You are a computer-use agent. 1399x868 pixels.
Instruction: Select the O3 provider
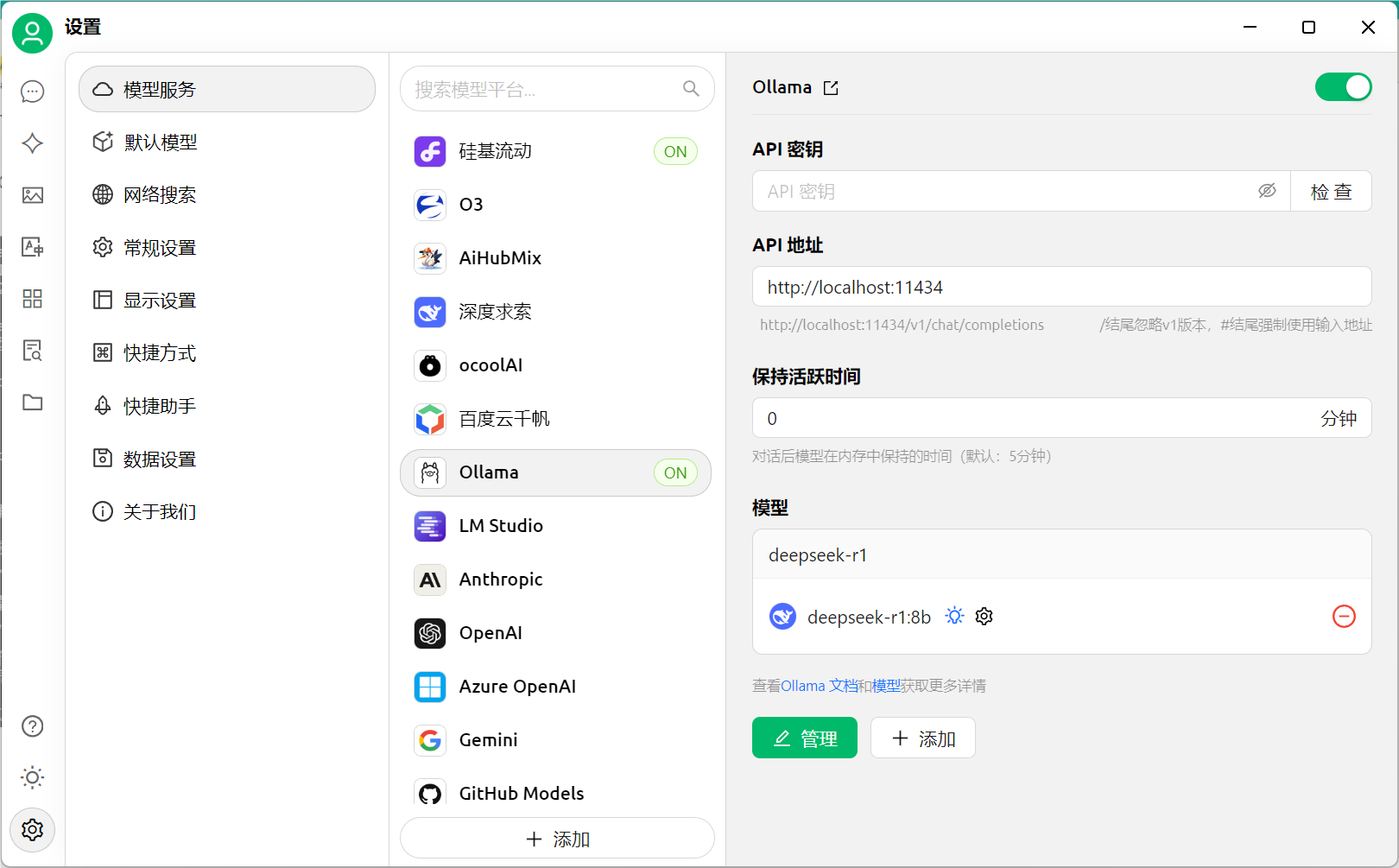[555, 206]
